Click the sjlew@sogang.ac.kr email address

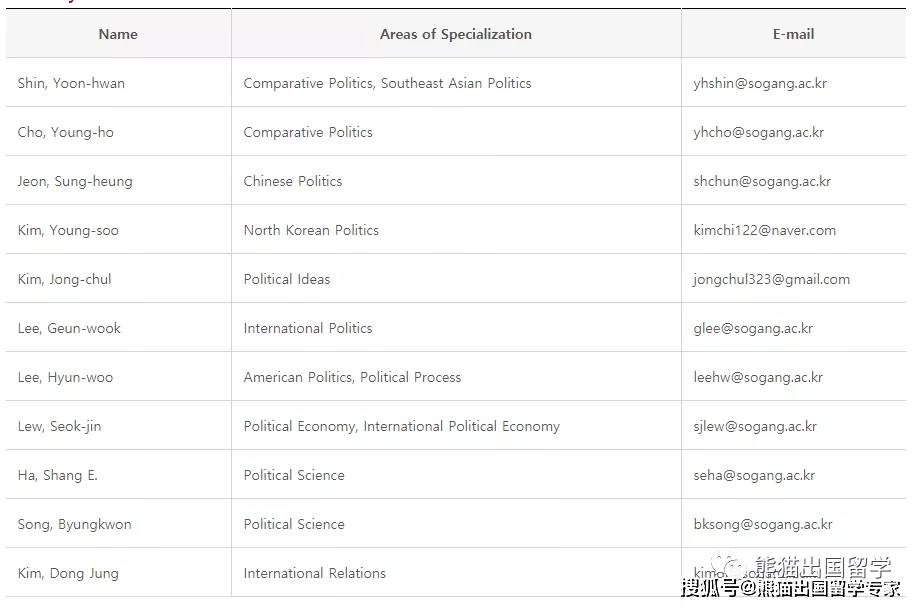click(x=755, y=426)
